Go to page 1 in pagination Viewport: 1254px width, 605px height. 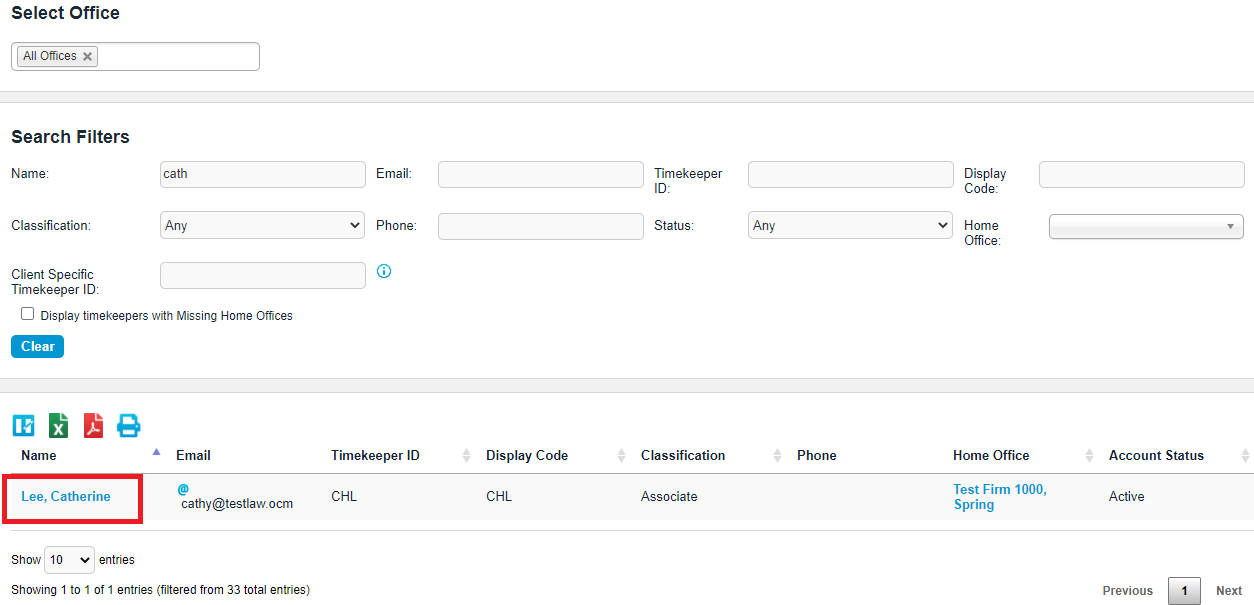1184,591
